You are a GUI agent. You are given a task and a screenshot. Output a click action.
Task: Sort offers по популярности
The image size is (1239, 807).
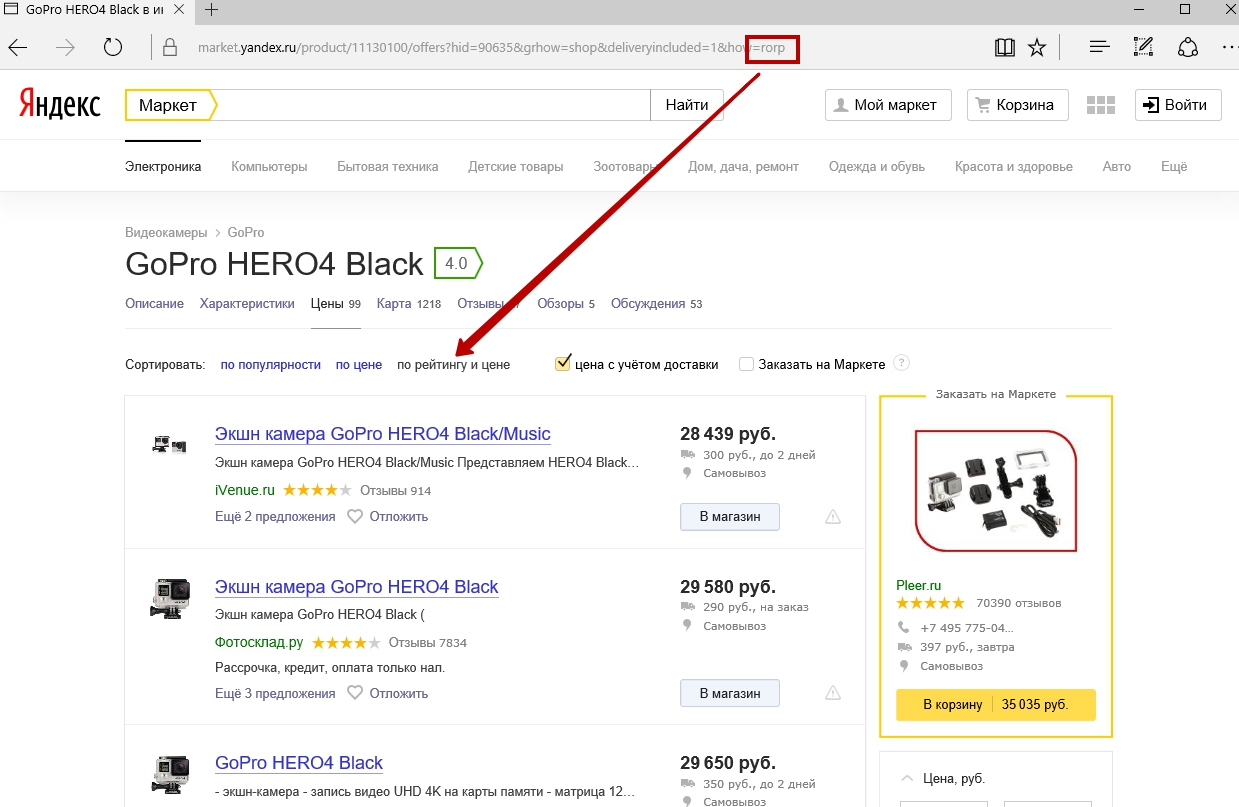click(271, 364)
